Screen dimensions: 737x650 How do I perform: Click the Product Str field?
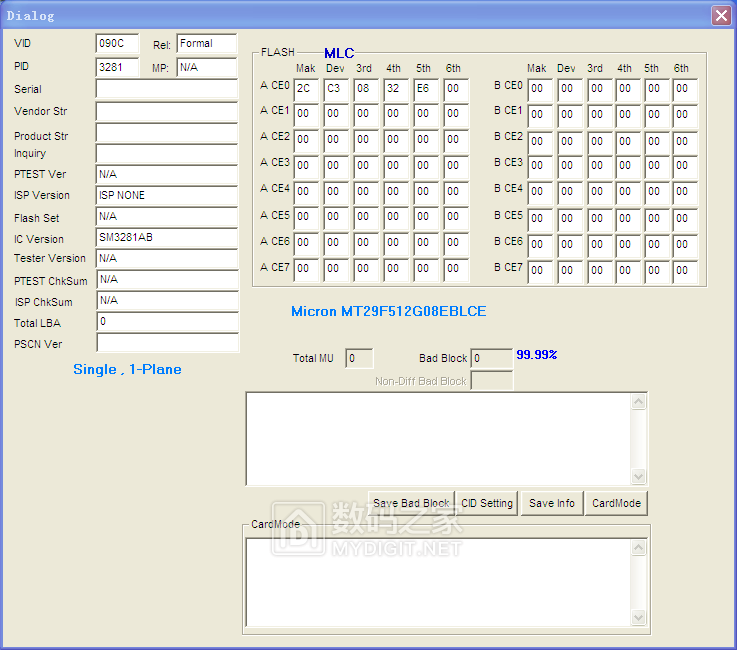[x=167, y=133]
